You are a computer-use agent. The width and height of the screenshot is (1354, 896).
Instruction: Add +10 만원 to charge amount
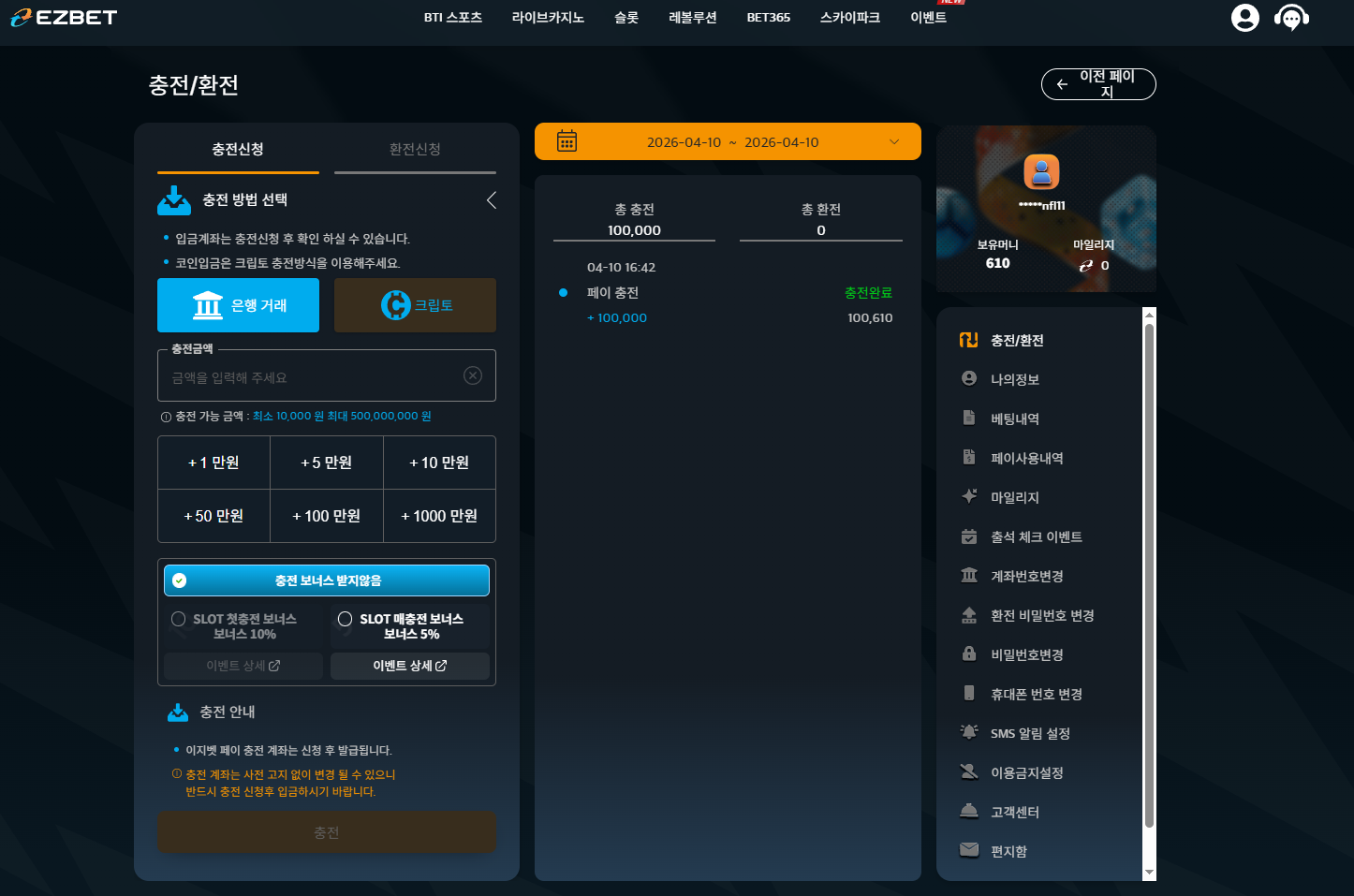pos(439,463)
